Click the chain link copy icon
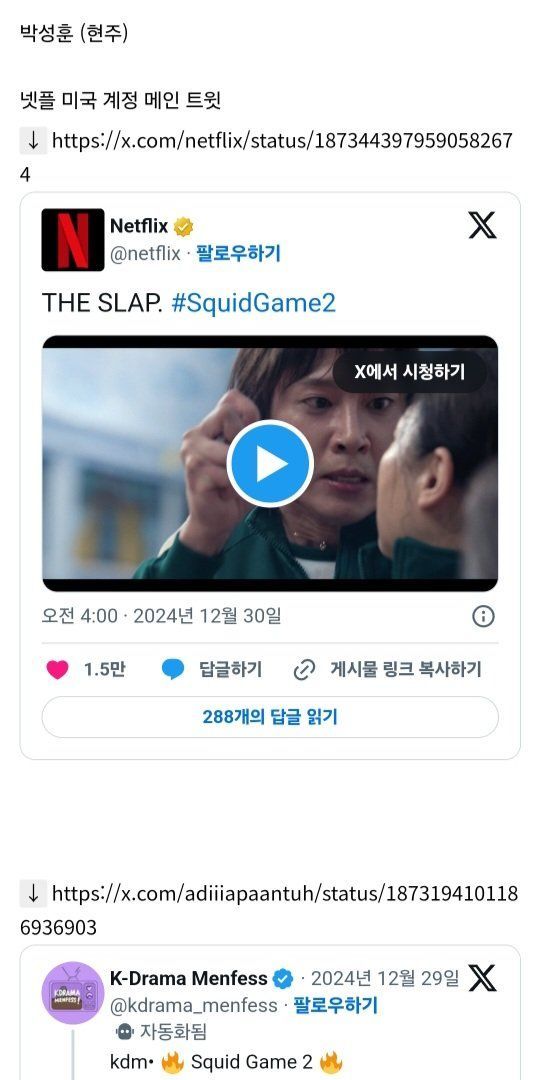 click(304, 669)
